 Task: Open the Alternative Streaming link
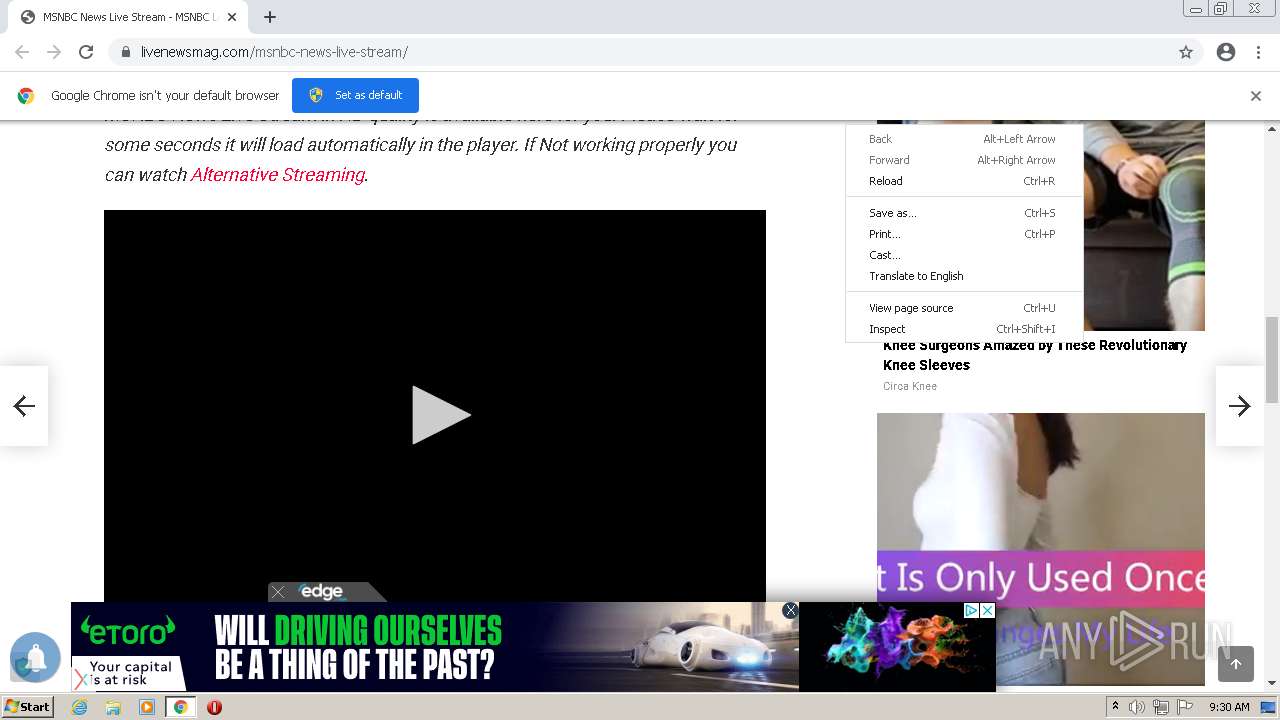pos(277,174)
